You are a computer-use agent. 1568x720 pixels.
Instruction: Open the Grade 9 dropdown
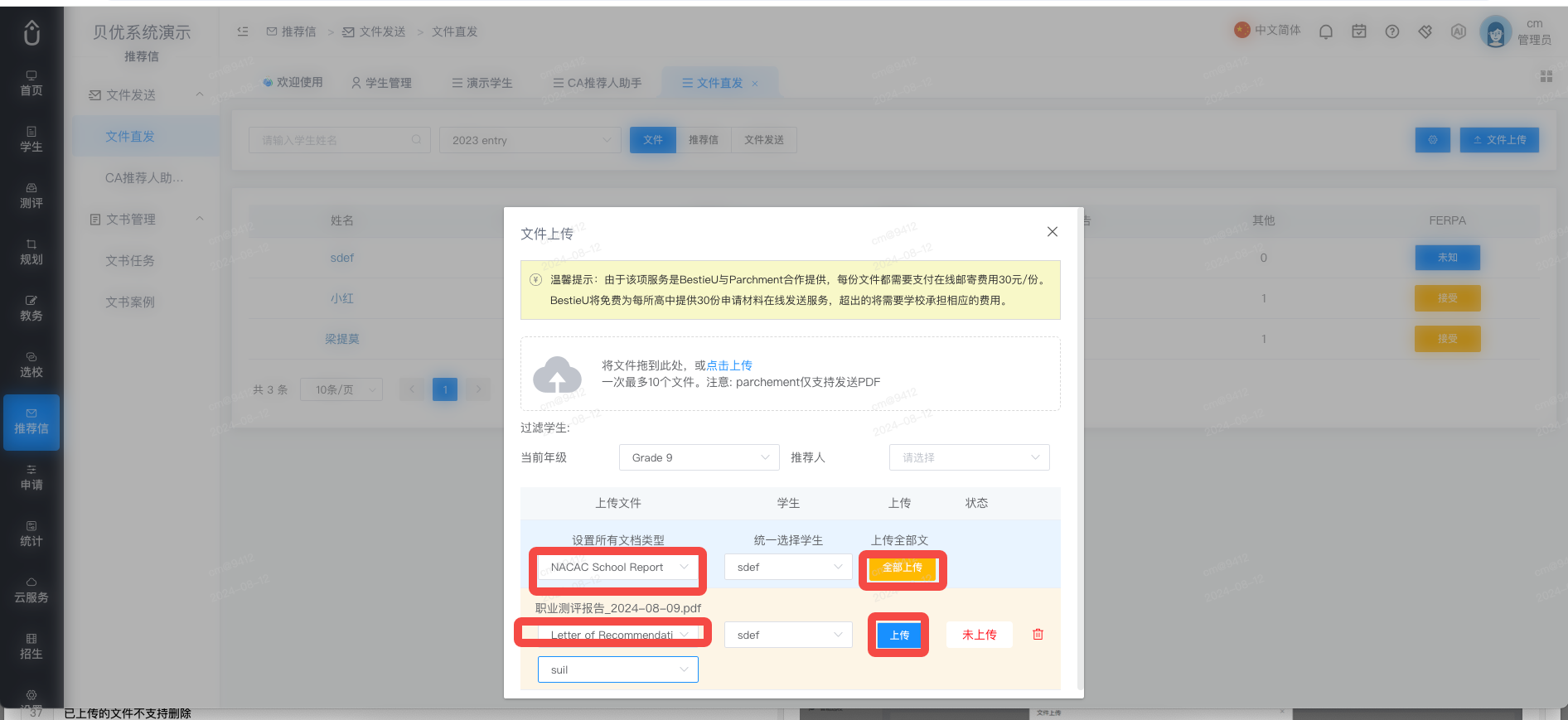[x=699, y=457]
